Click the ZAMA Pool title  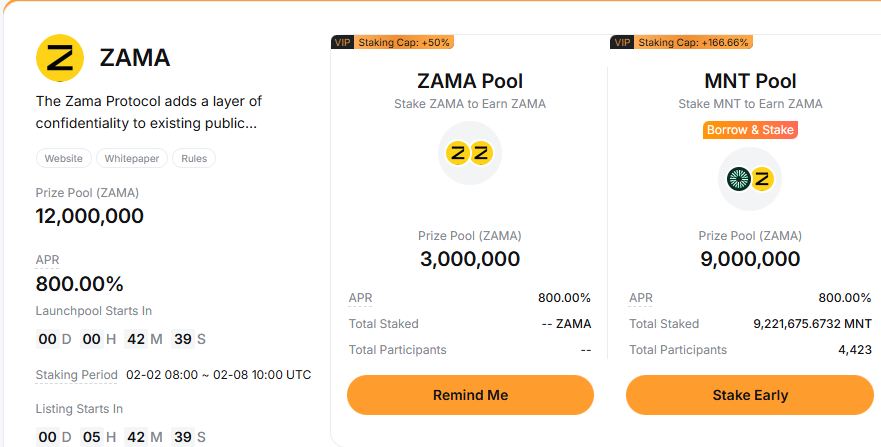pos(470,81)
